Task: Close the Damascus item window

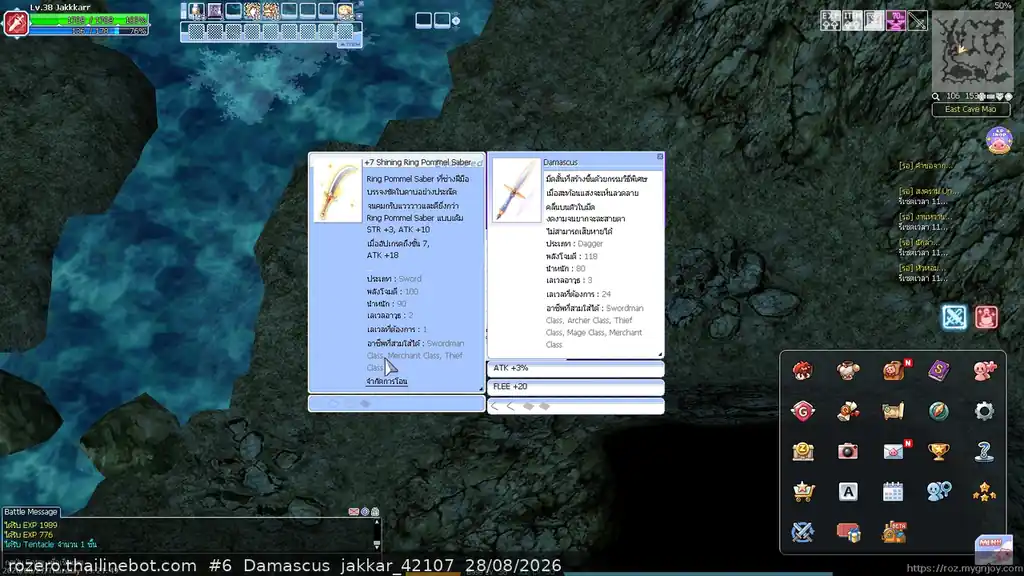Action: (660, 157)
